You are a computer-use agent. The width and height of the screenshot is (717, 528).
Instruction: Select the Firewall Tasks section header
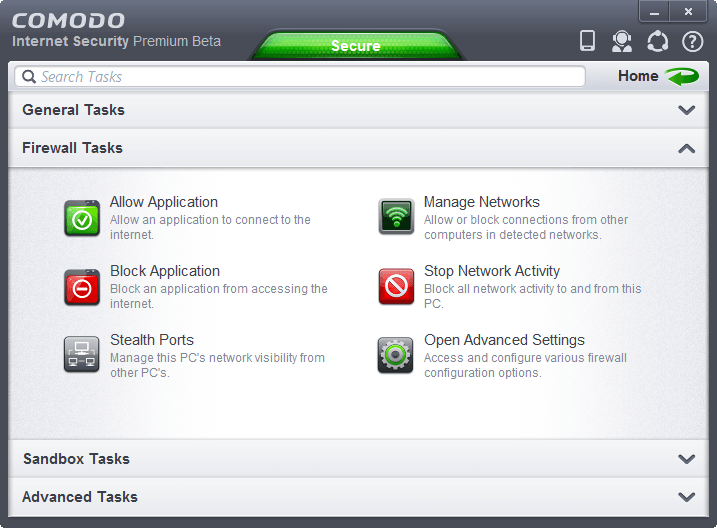coord(358,148)
